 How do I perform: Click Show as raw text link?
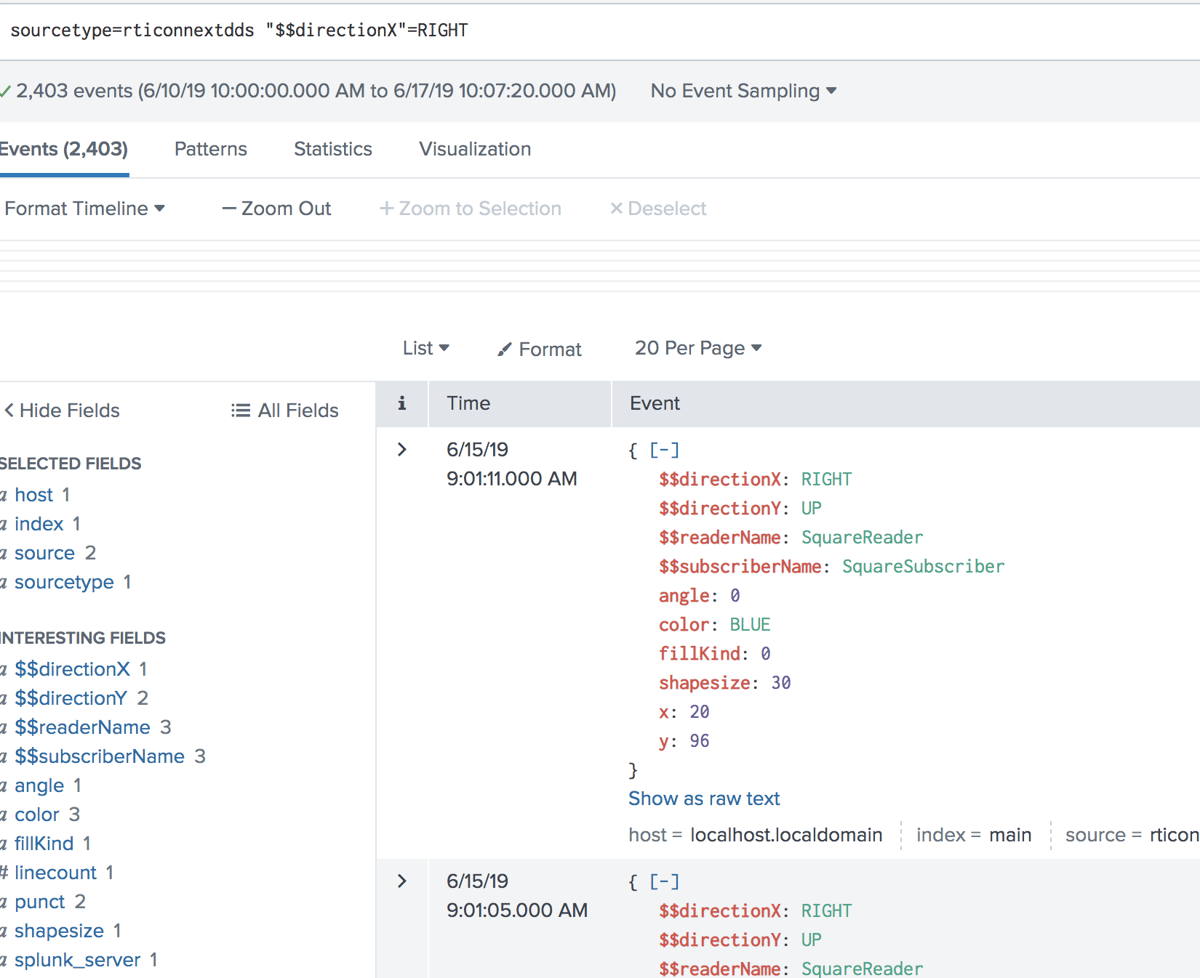pyautogui.click(x=704, y=799)
